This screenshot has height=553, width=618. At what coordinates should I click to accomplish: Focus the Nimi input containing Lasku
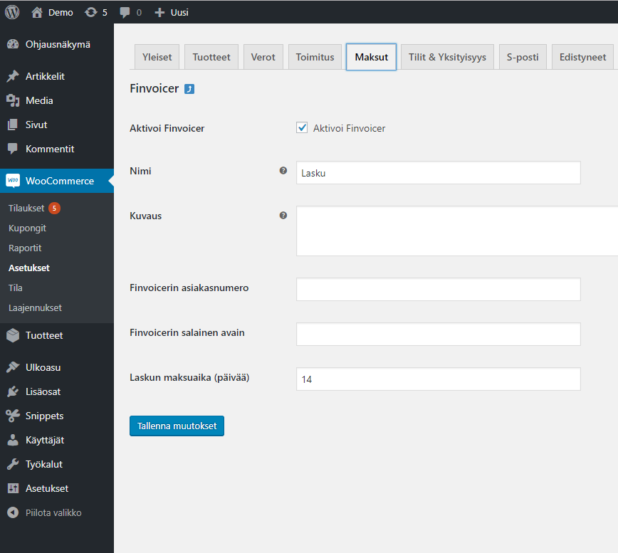[x=438, y=173]
